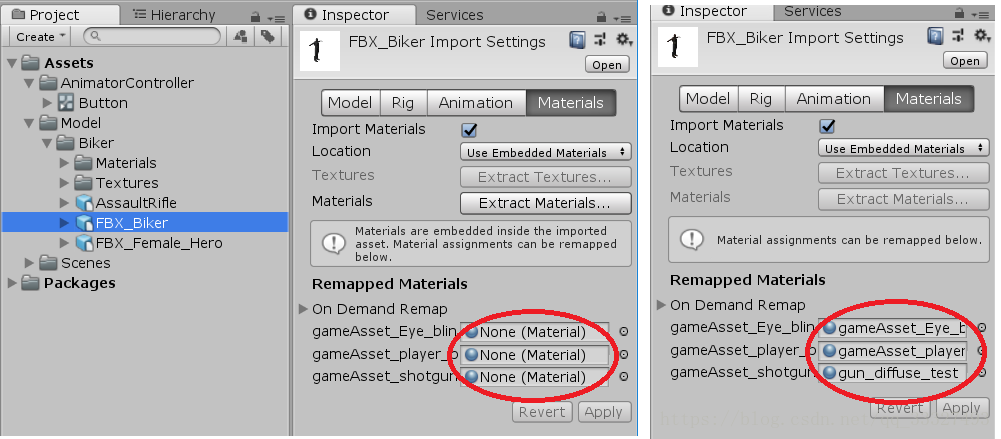This screenshot has height=439, width=1001.
Task: Click the search-by-label tag icon
Action: 267,36
